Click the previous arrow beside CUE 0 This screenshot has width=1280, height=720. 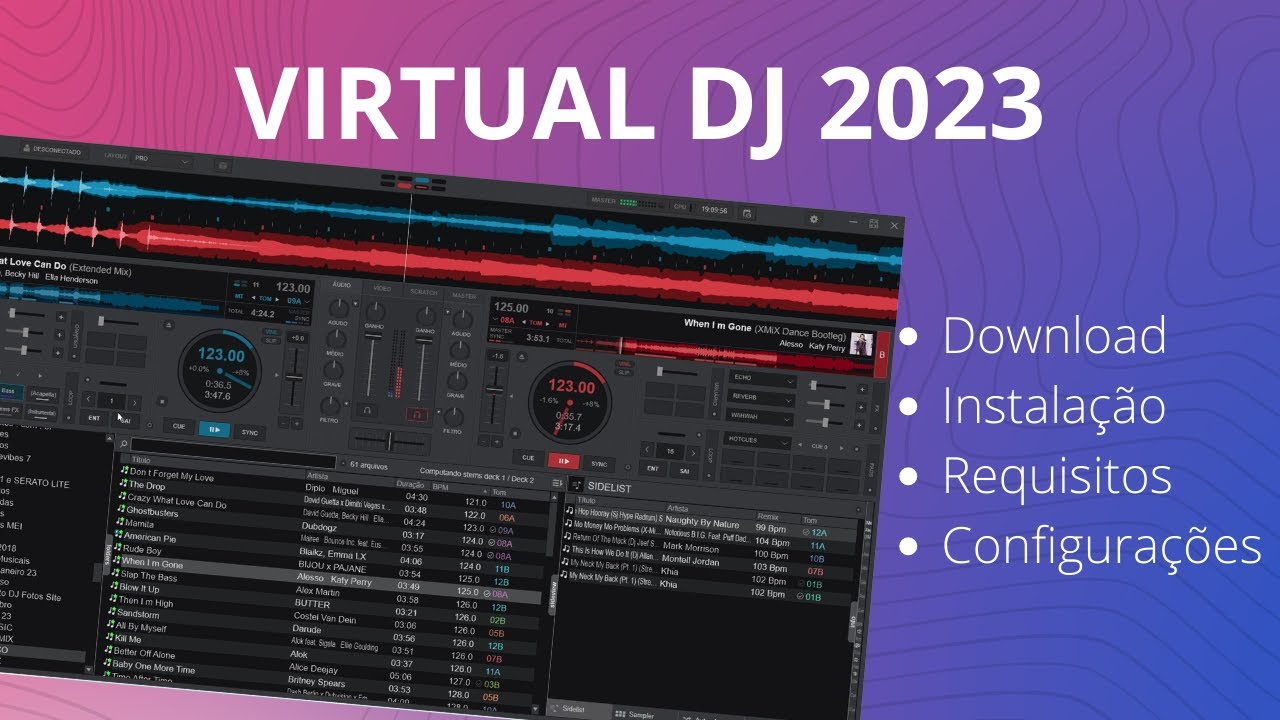tap(800, 445)
